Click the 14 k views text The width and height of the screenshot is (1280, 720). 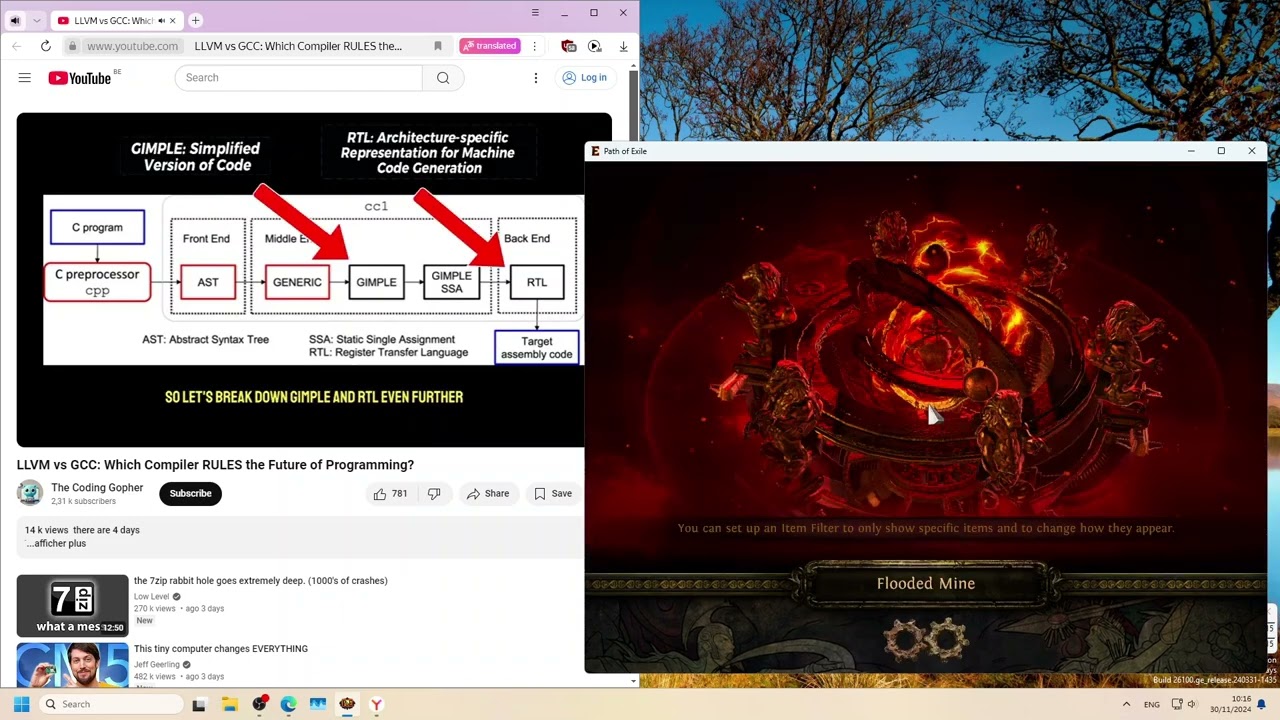[45, 530]
